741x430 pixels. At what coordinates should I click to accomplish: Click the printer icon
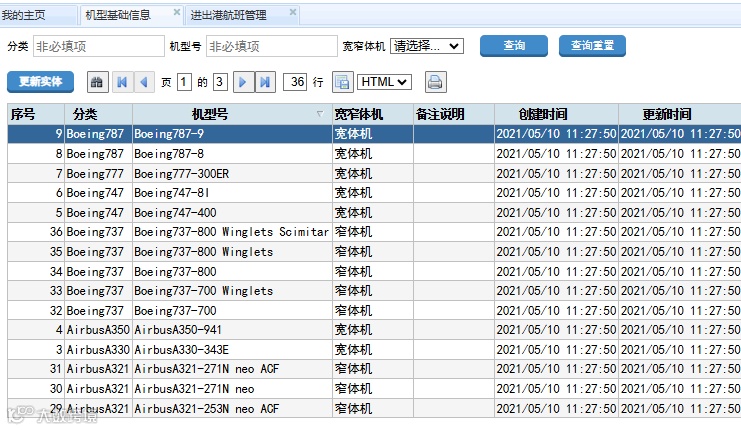435,82
